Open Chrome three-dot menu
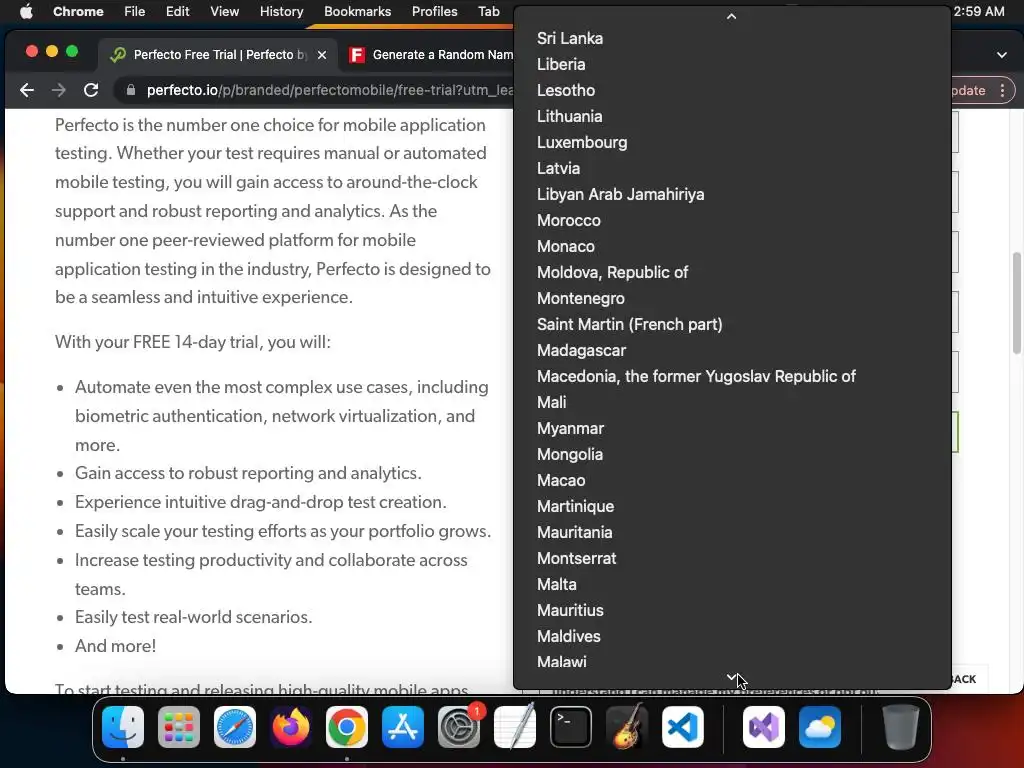The image size is (1024, 768). pyautogui.click(x=1002, y=90)
